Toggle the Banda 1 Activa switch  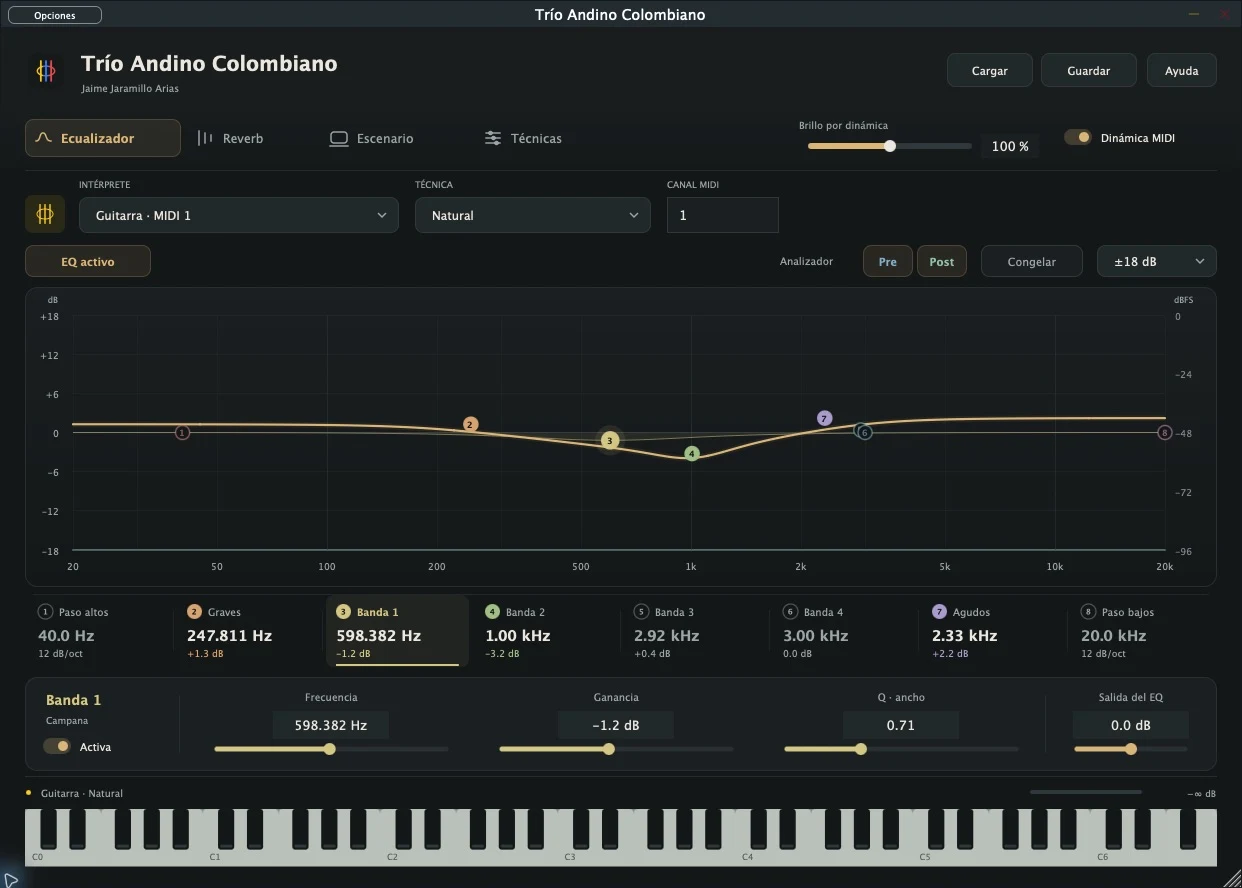[57, 746]
